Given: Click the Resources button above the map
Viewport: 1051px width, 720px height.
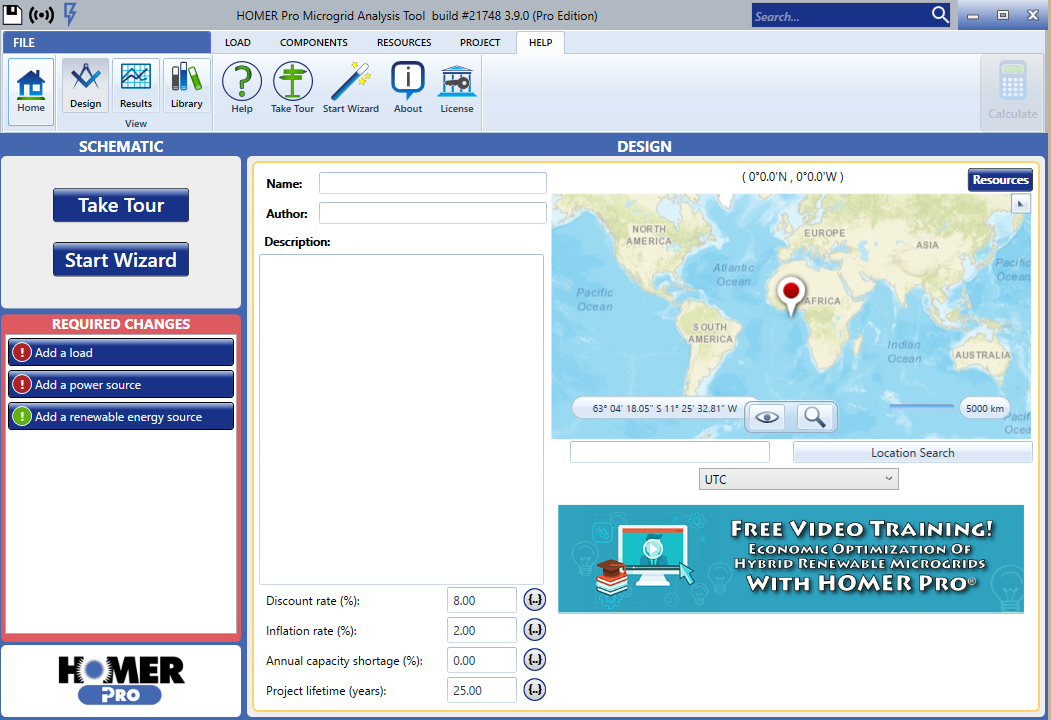Looking at the screenshot, I should pyautogui.click(x=1000, y=180).
